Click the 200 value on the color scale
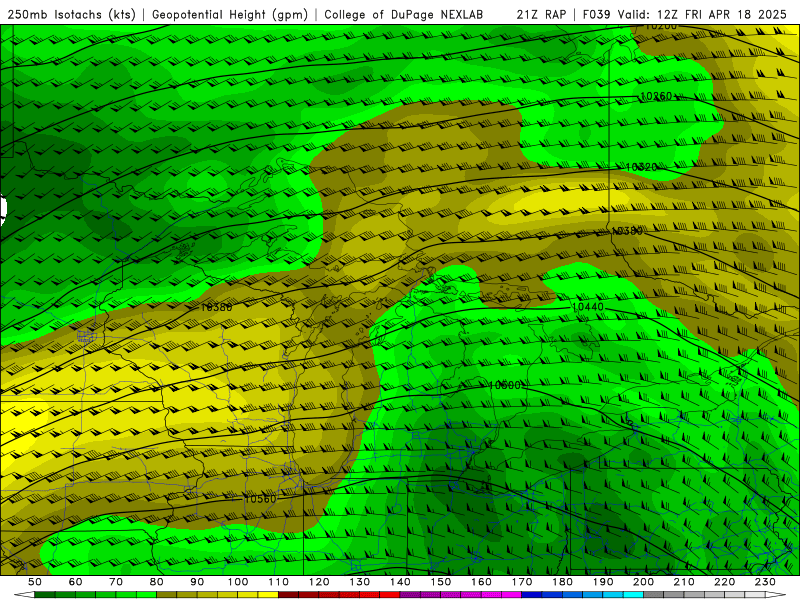The image size is (800, 600). coord(643,582)
